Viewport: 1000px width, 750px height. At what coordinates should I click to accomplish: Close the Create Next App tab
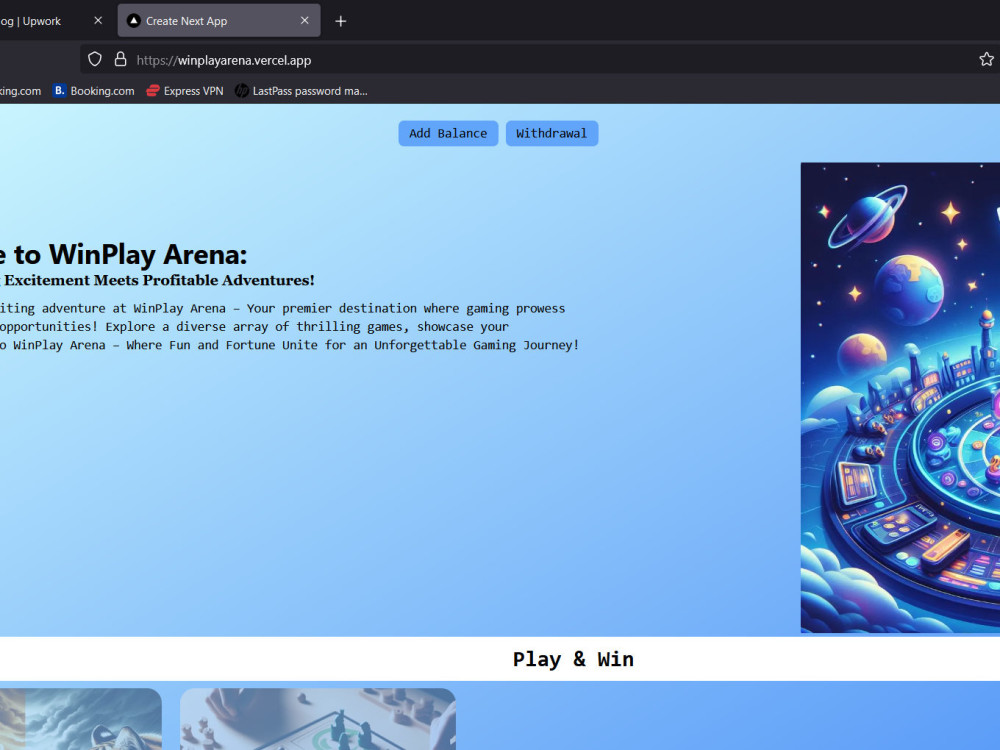(x=305, y=20)
